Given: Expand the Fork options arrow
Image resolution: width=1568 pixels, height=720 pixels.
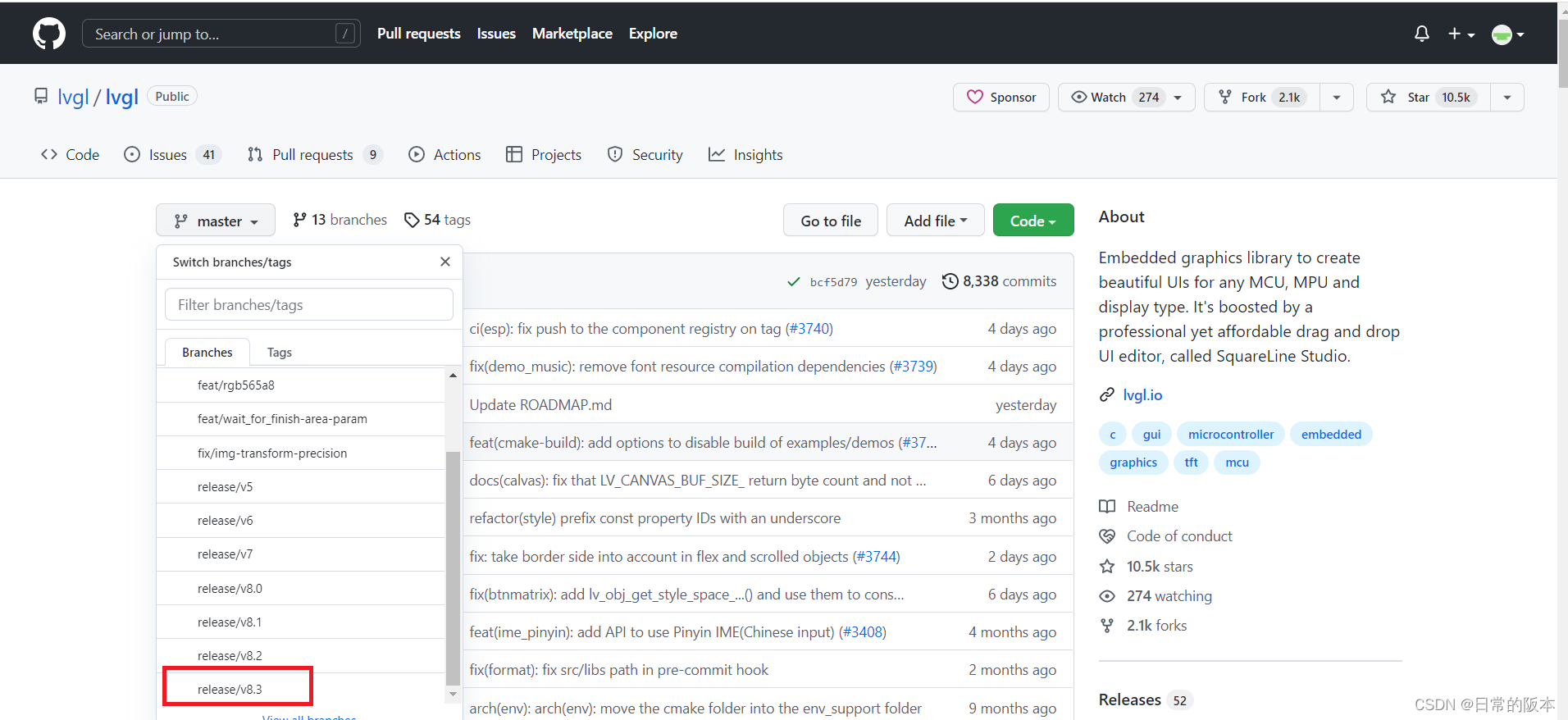Looking at the screenshot, I should point(1337,97).
